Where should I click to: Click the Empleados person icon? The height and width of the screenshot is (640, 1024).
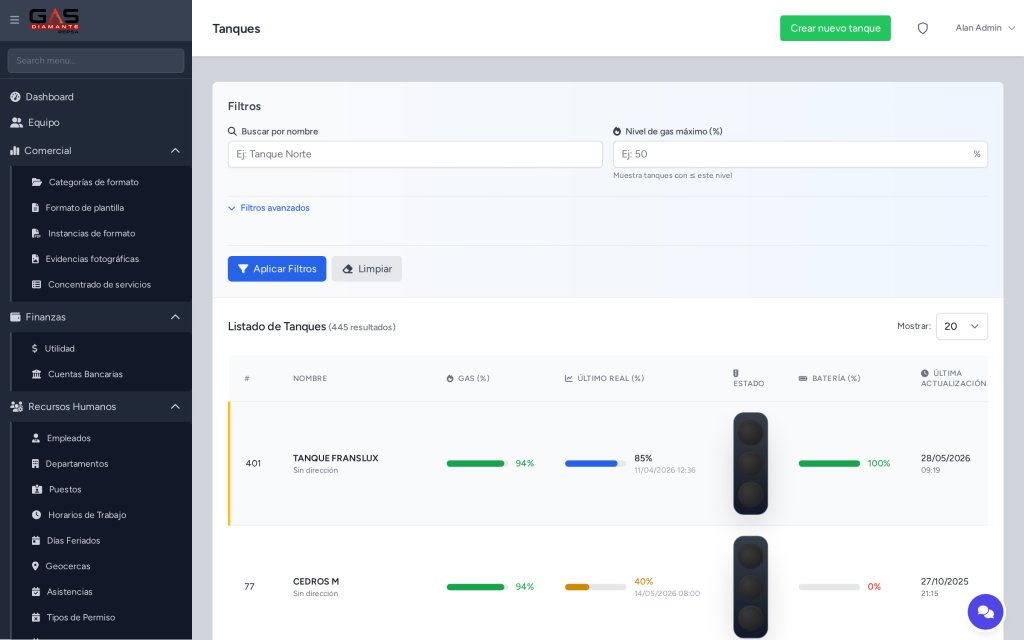coord(36,438)
